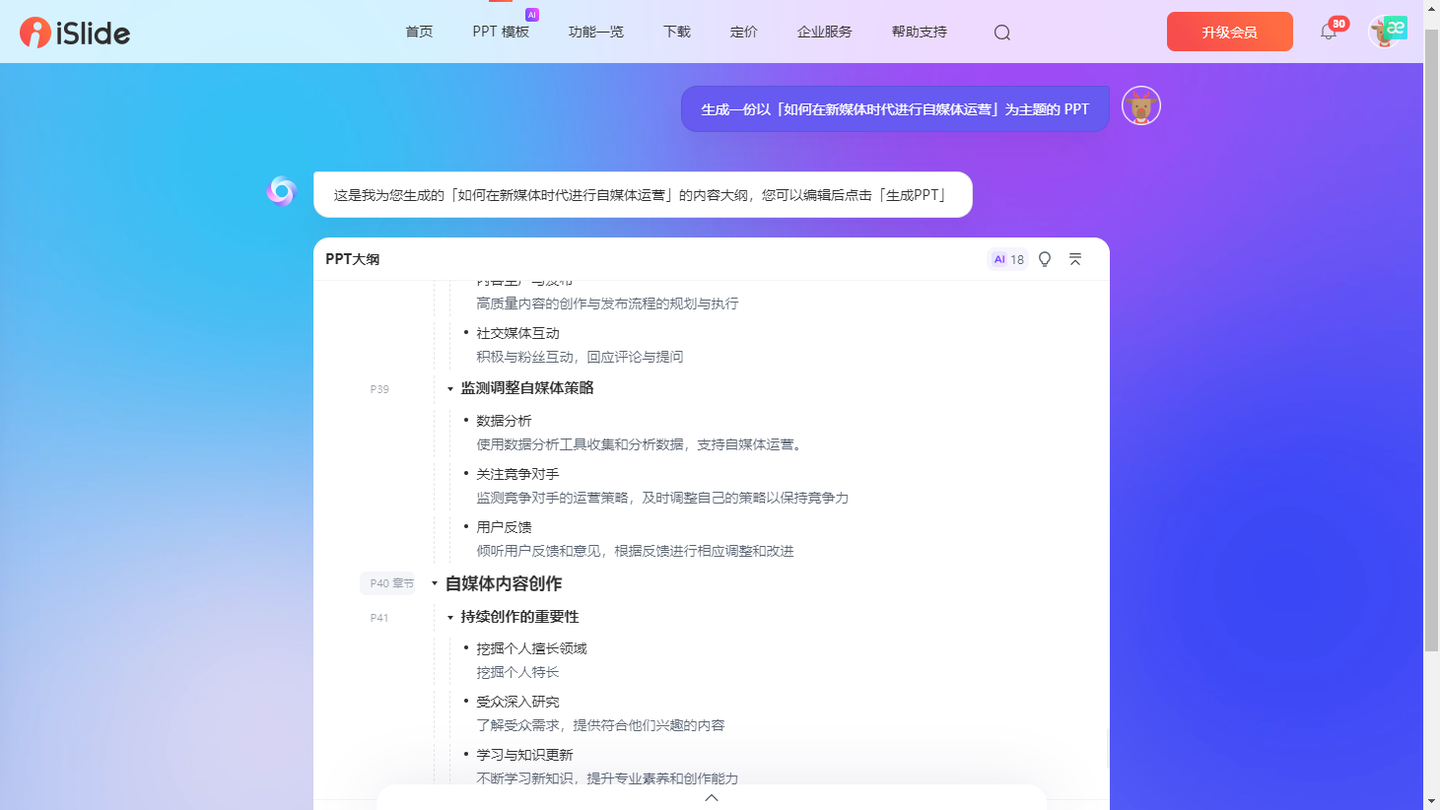The height and width of the screenshot is (810, 1440).
Task: Open search via the magnifier icon
Action: [1001, 31]
